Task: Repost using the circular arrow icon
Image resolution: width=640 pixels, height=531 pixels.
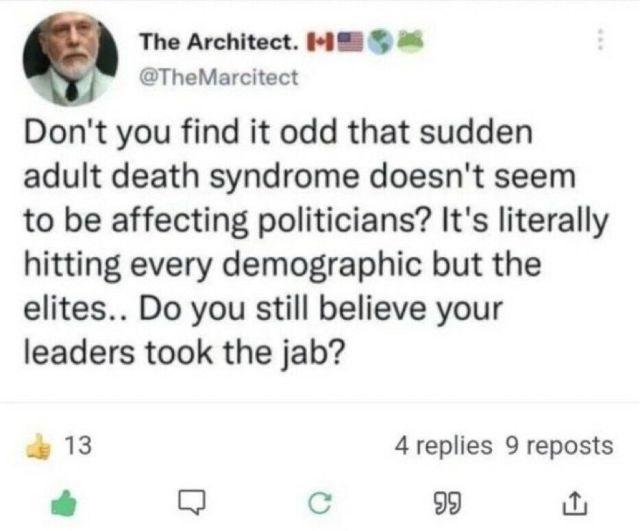Action: 320,503
